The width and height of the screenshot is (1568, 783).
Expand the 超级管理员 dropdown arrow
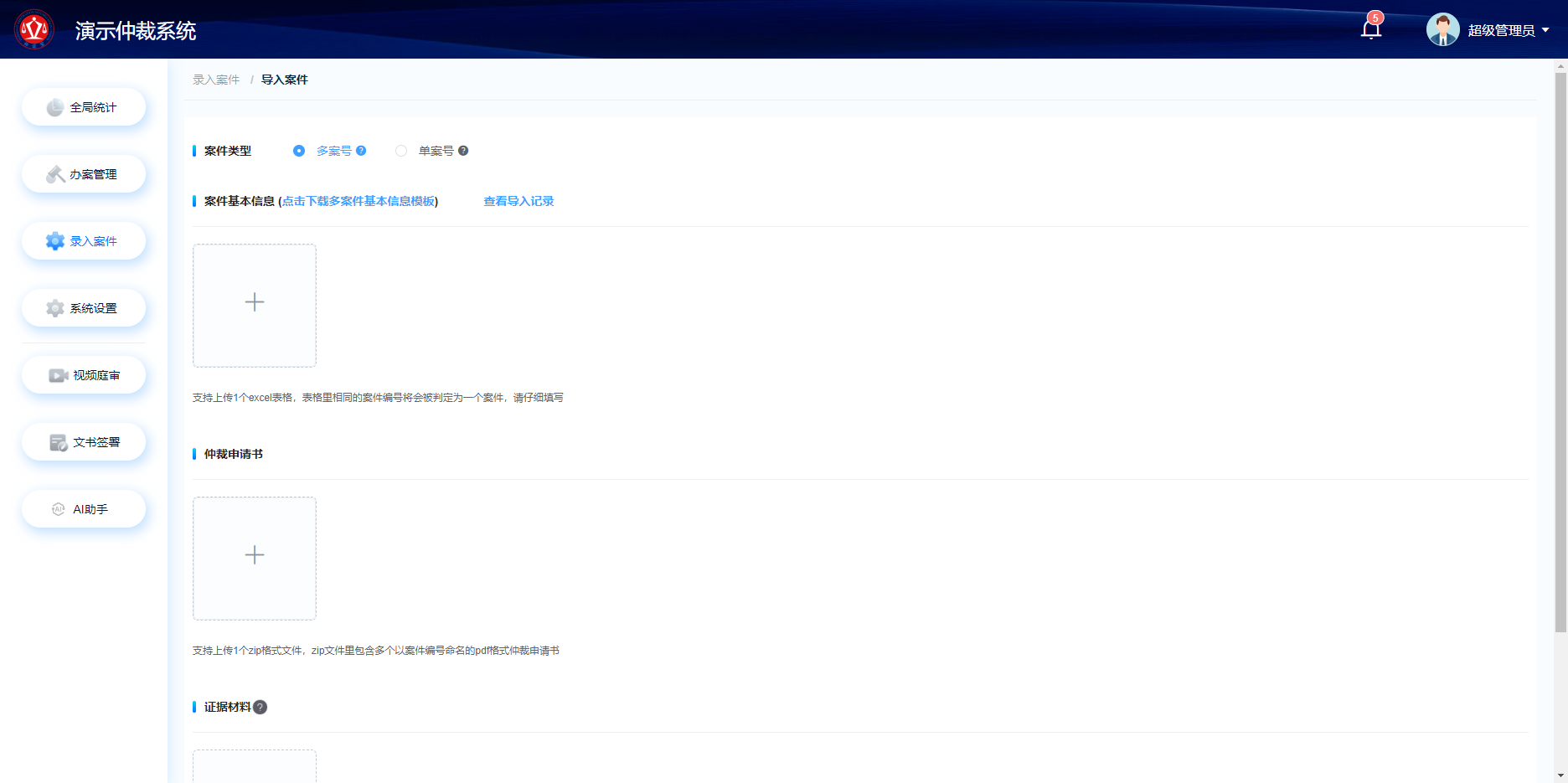1545,30
